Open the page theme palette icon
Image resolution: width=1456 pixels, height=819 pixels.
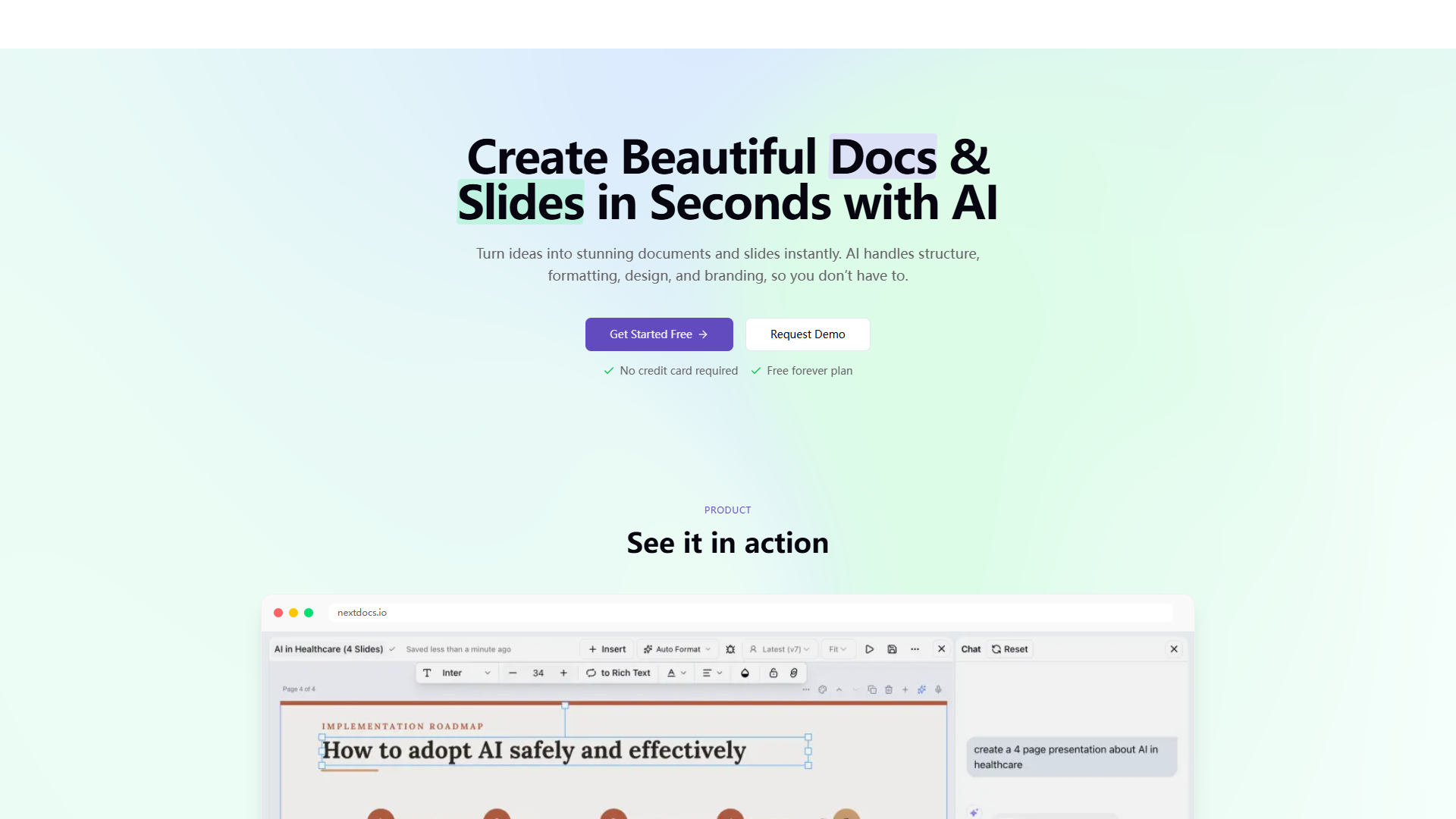pyautogui.click(x=823, y=689)
